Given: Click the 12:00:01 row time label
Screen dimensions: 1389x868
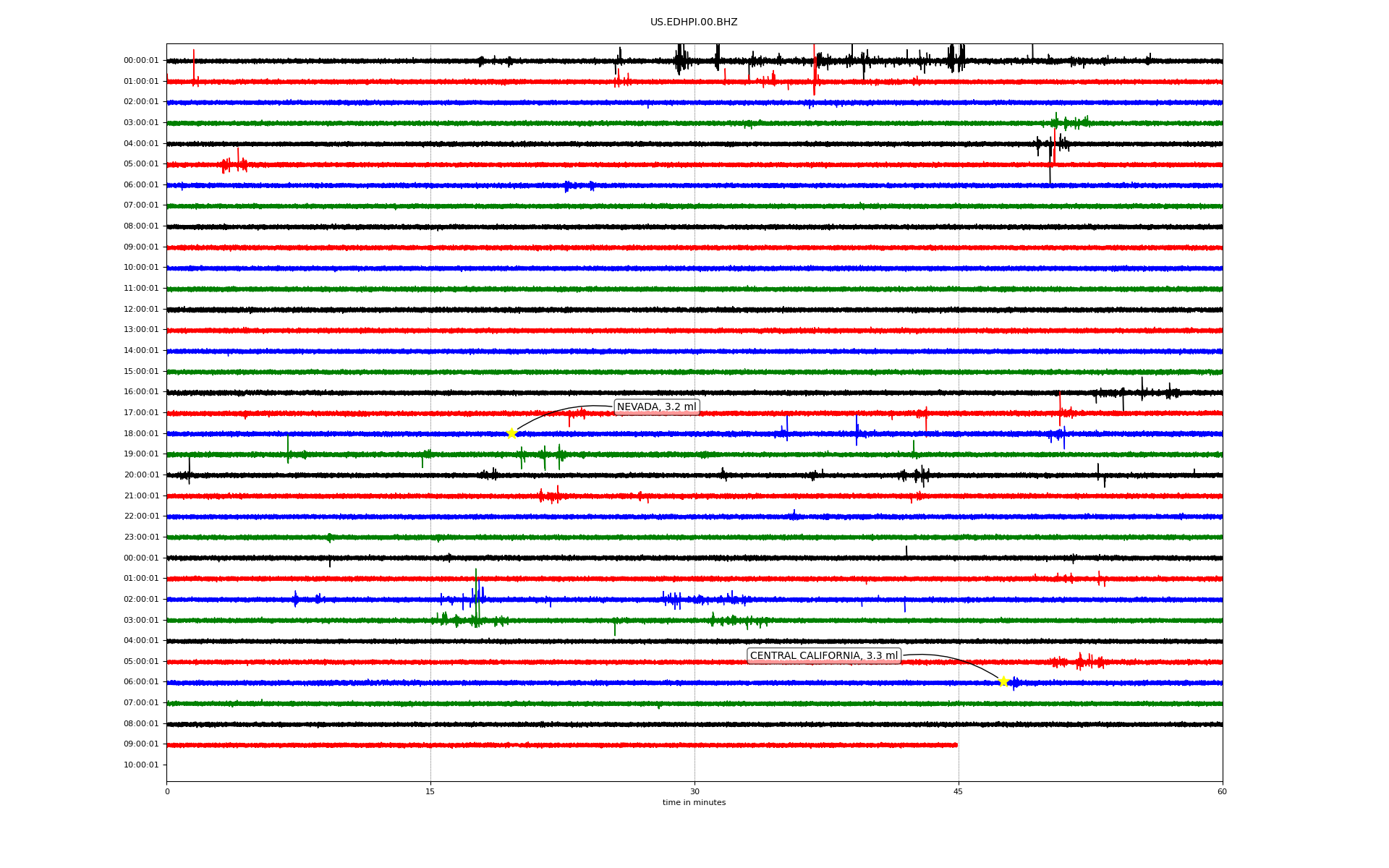Looking at the screenshot, I should [x=141, y=310].
